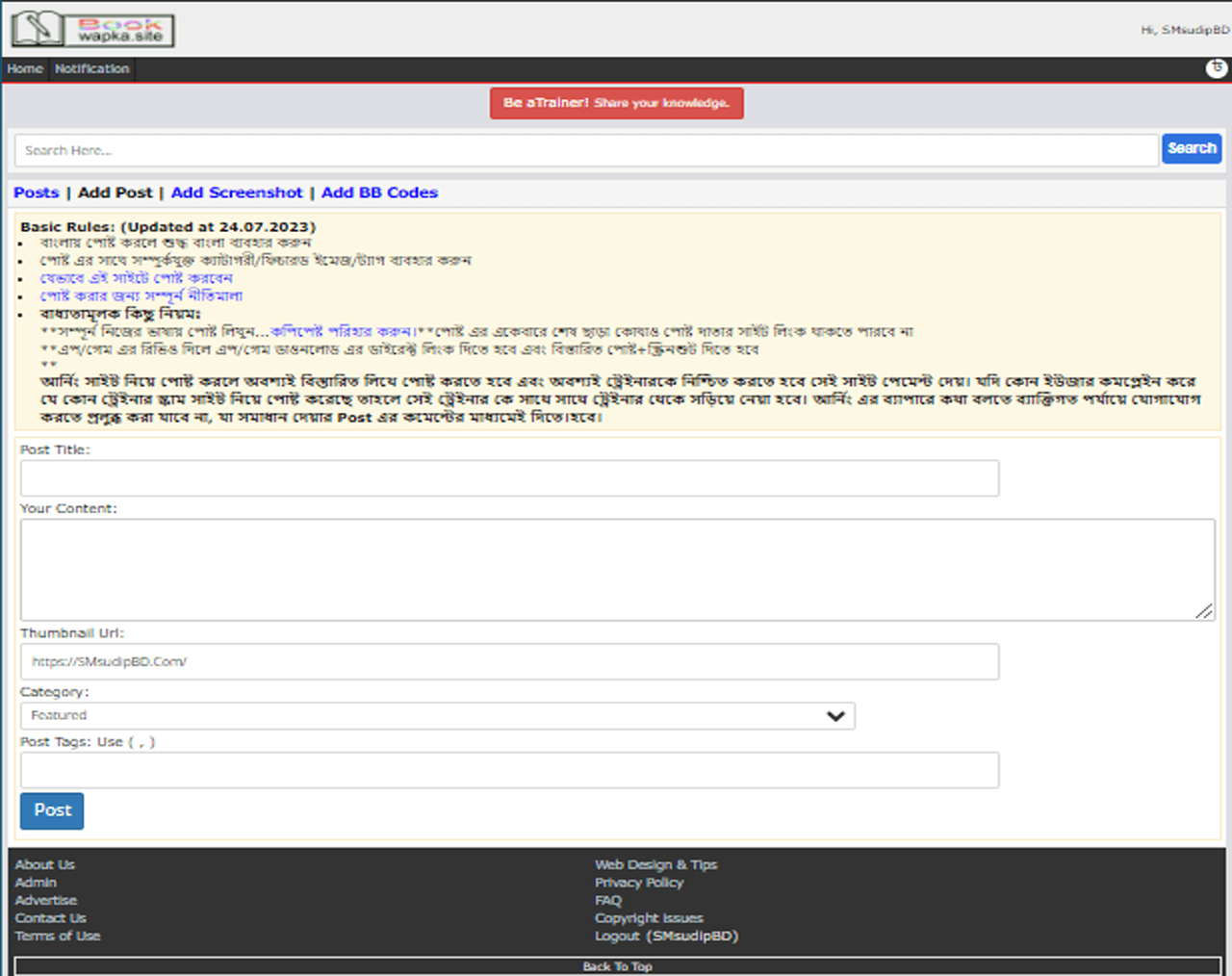Focus the Thumbnail Url field
The image size is (1232, 976).
(509, 662)
